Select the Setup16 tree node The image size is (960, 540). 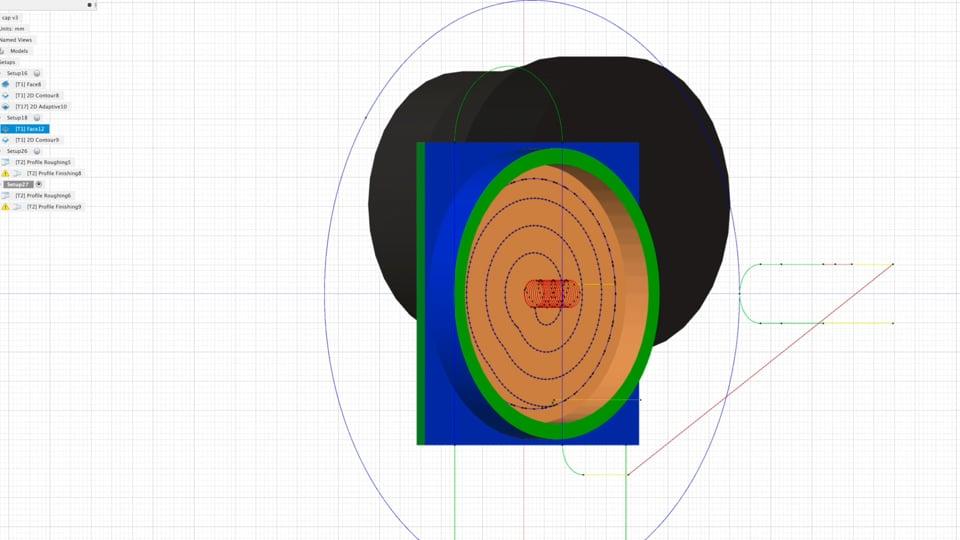click(x=17, y=73)
